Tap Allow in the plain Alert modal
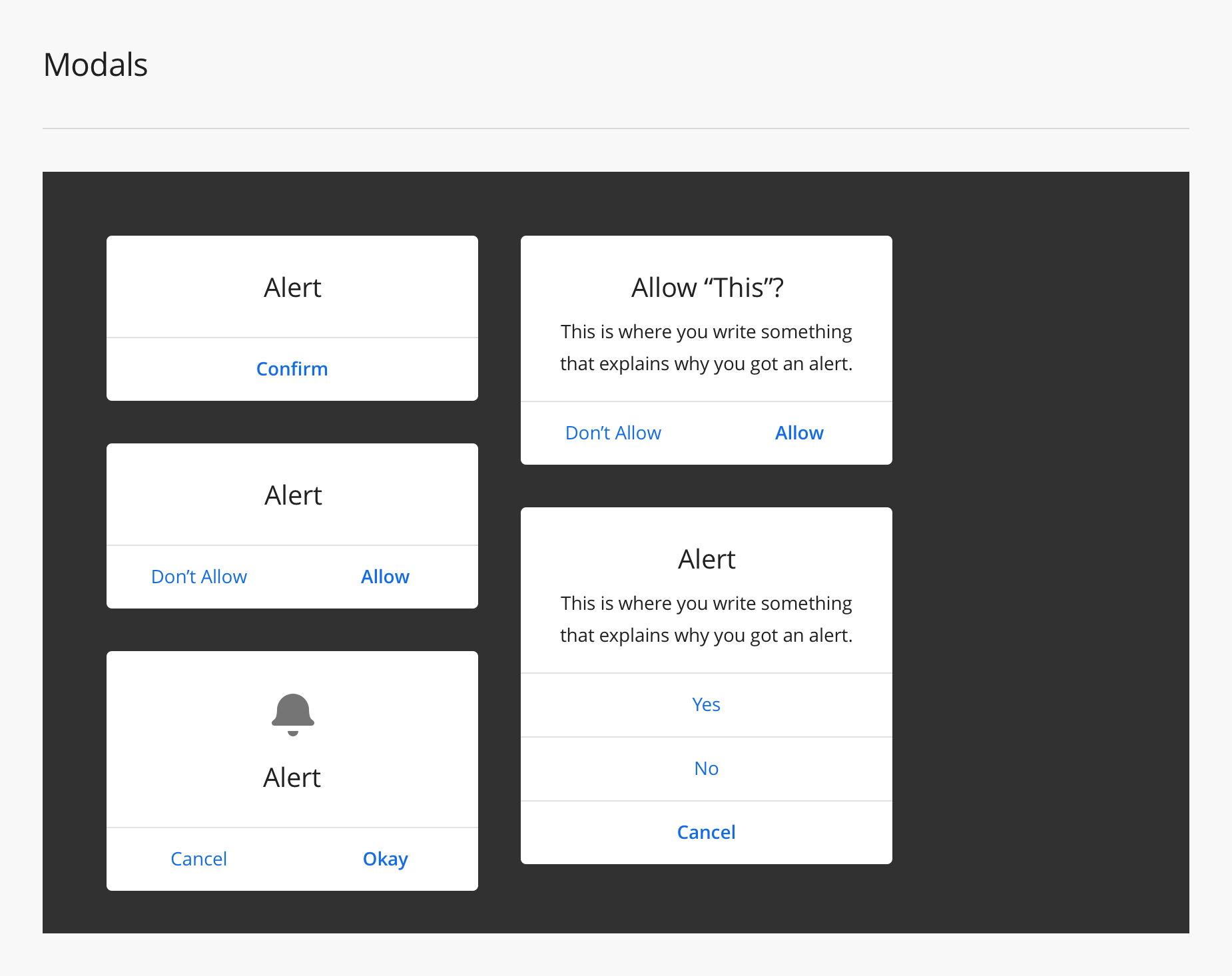The height and width of the screenshot is (976, 1232). 385,577
